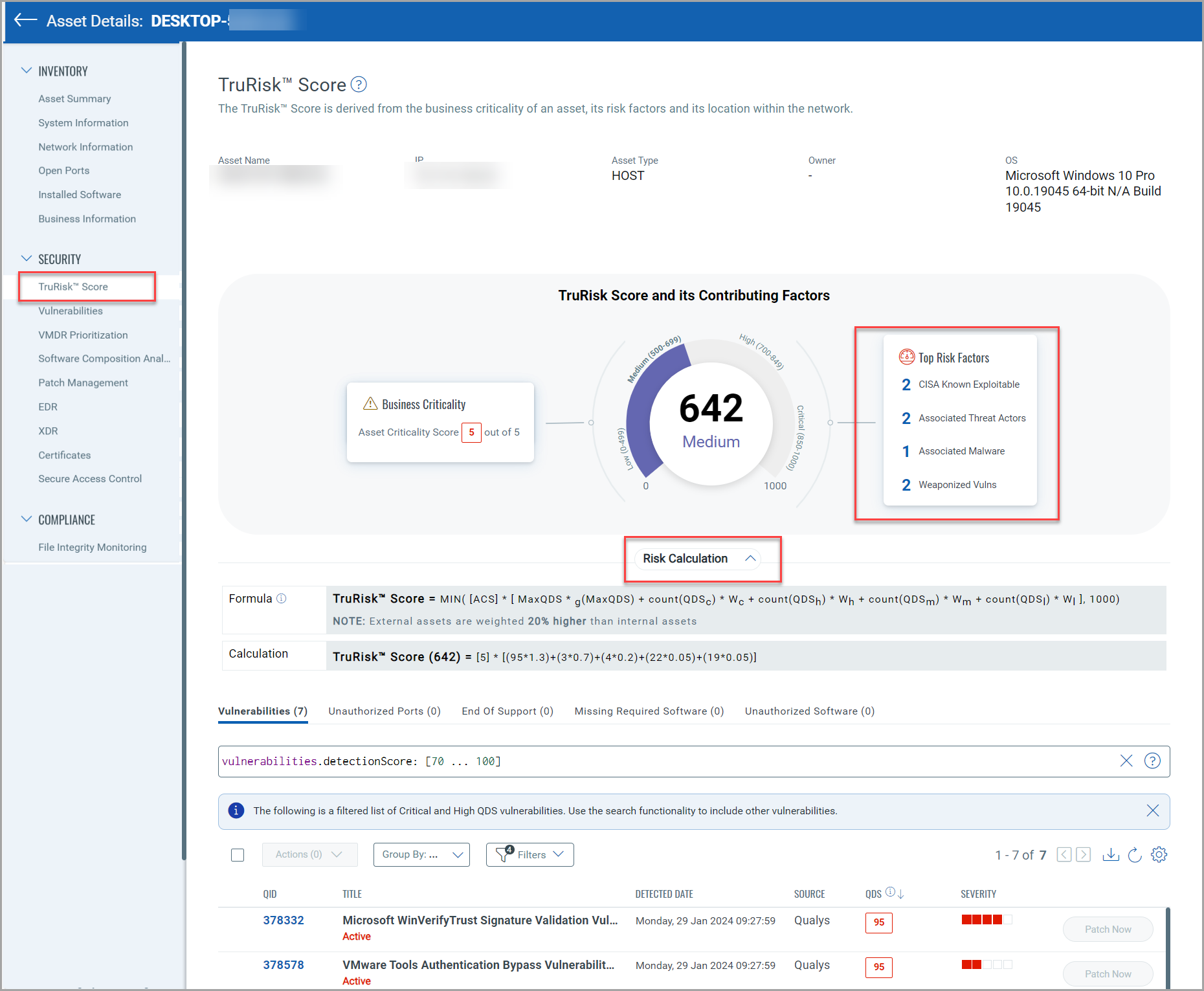Viewport: 1204px width, 991px height.
Task: Open Vulnerabilities in sidebar
Action: point(70,311)
